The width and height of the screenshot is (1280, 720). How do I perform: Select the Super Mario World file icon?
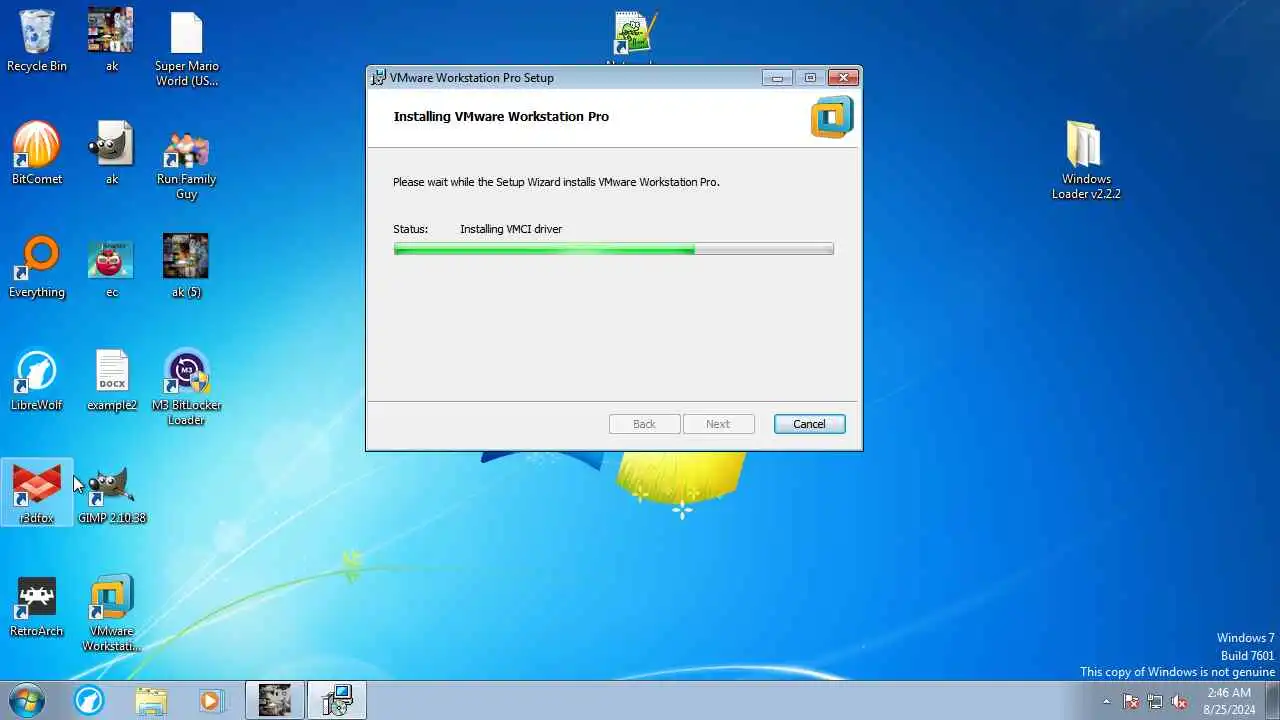coord(186,48)
